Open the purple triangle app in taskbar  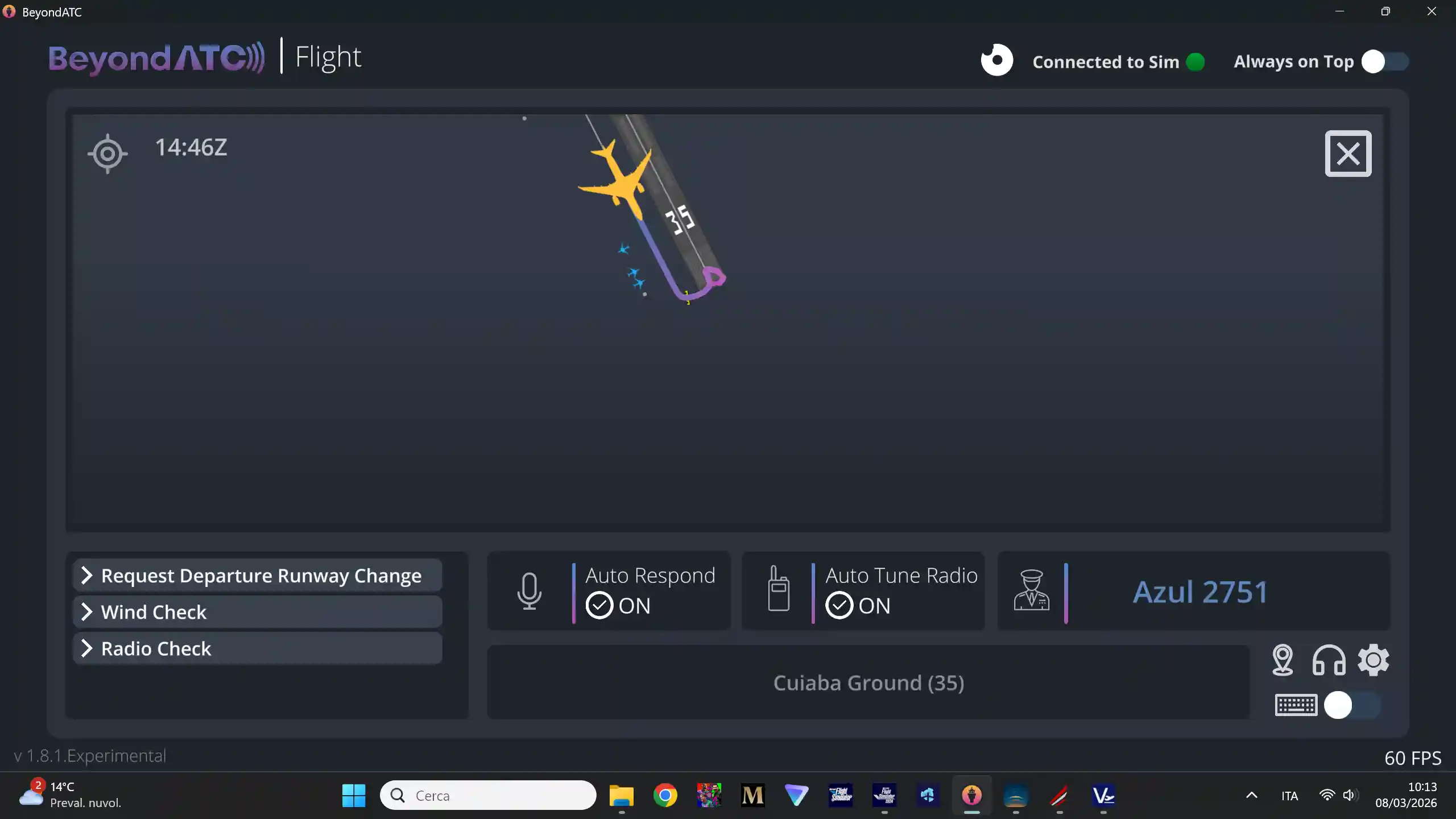click(796, 795)
